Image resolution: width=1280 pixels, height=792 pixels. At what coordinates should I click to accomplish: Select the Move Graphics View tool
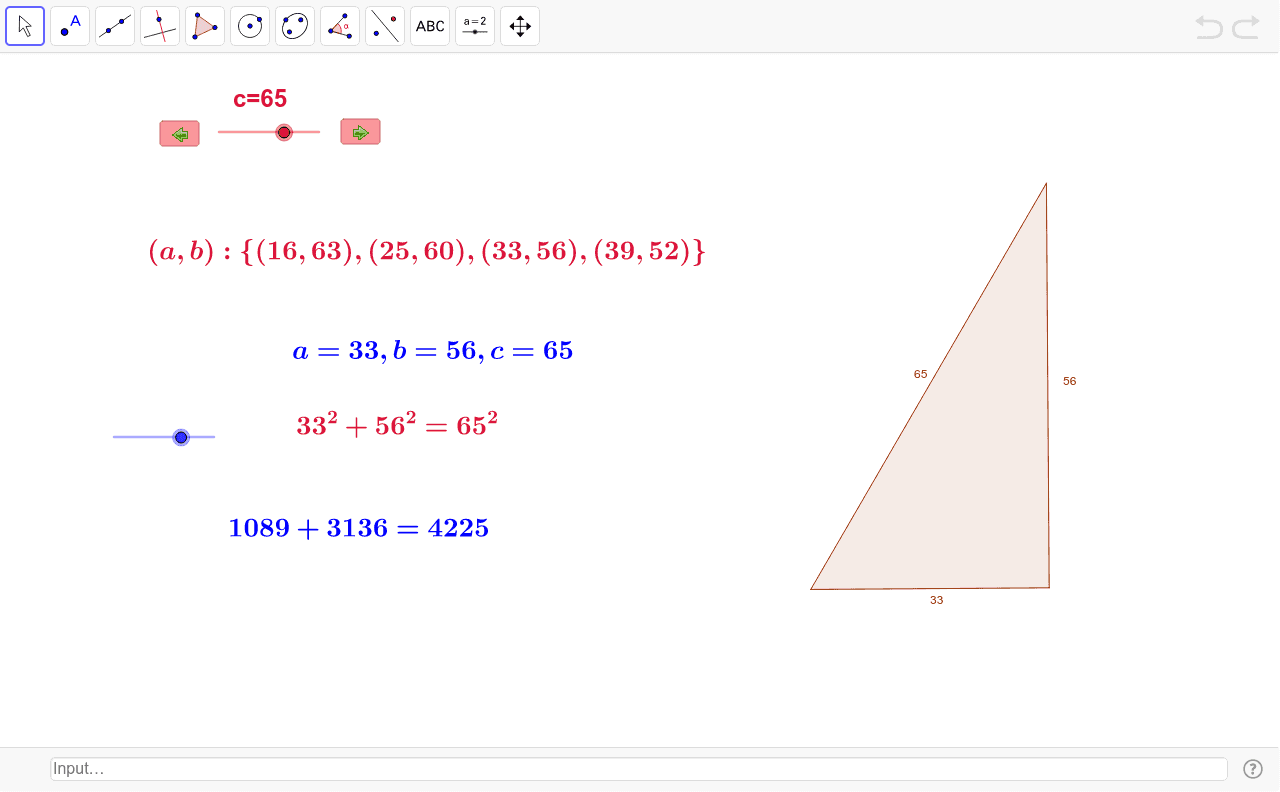[x=519, y=26]
